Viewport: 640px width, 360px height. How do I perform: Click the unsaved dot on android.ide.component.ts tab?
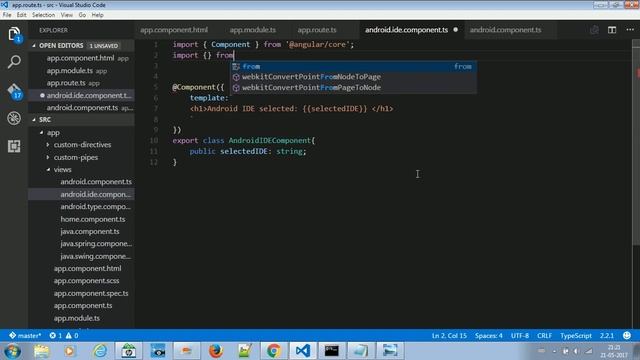pos(456,30)
